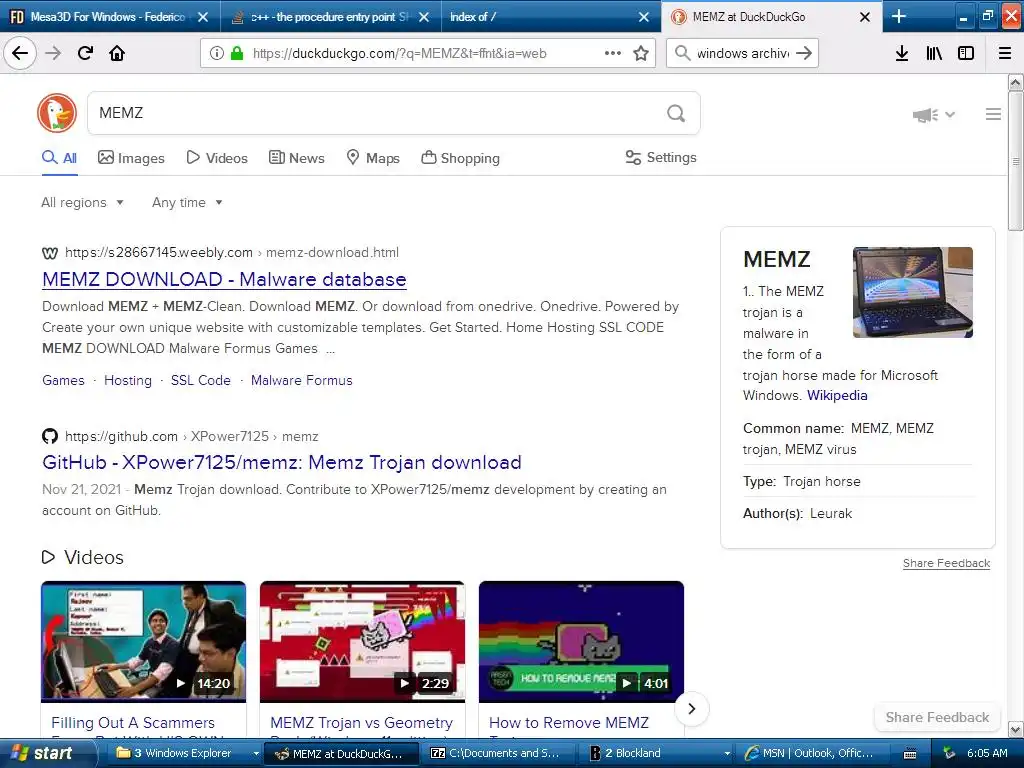Close the Index of / tab
This screenshot has width=1024, height=768.
click(644, 17)
